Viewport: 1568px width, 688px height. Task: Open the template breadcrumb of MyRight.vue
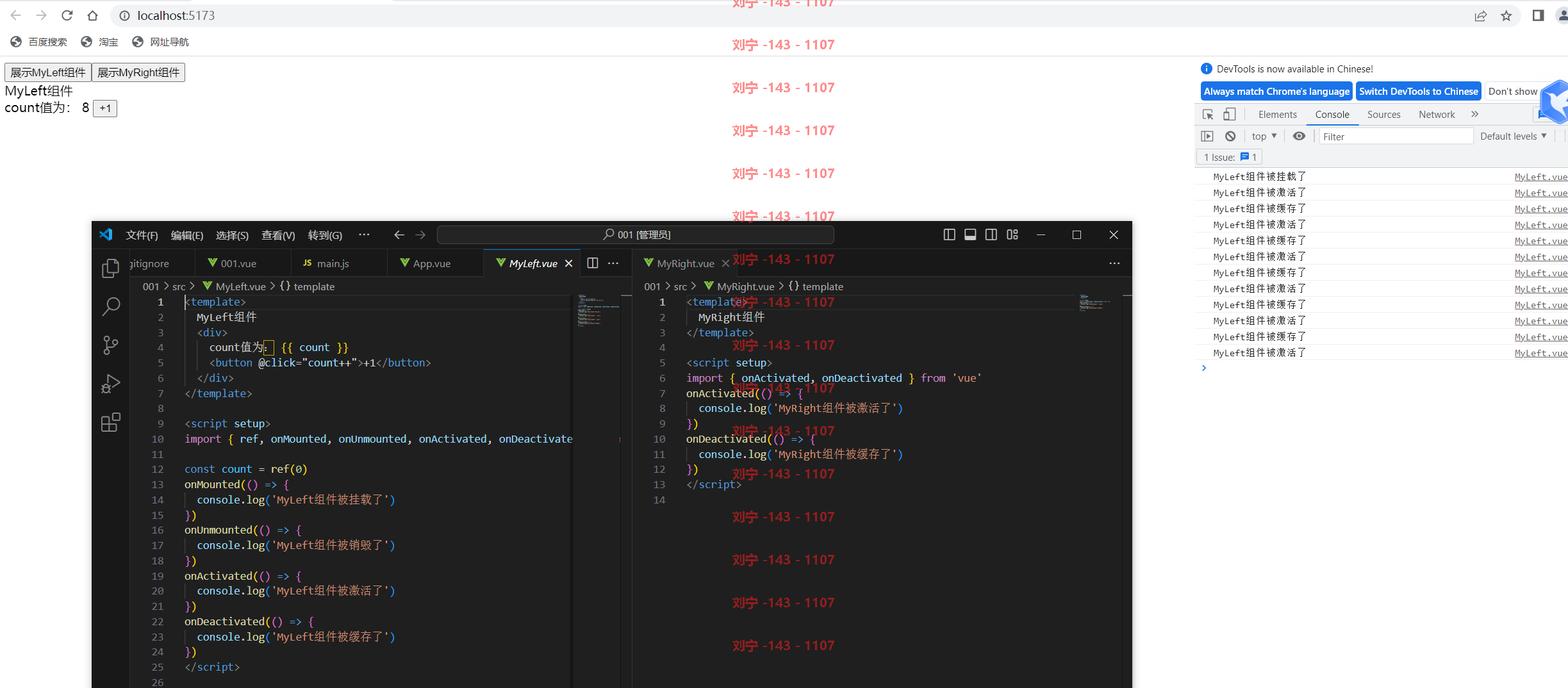click(x=816, y=286)
